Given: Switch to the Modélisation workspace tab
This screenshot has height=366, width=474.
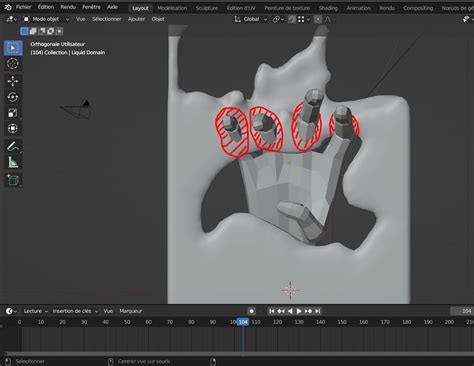Looking at the screenshot, I should (x=172, y=8).
